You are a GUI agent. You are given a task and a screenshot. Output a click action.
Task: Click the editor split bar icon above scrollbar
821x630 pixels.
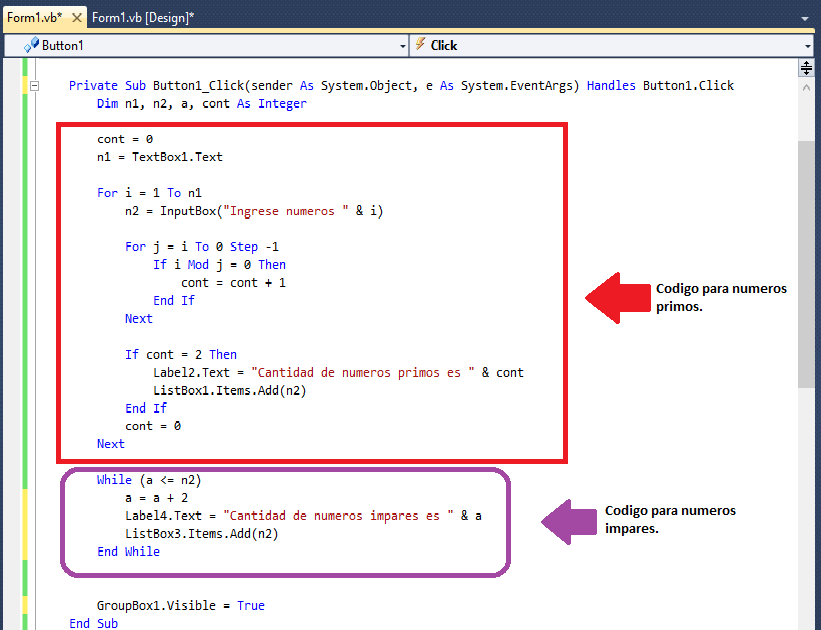point(806,68)
